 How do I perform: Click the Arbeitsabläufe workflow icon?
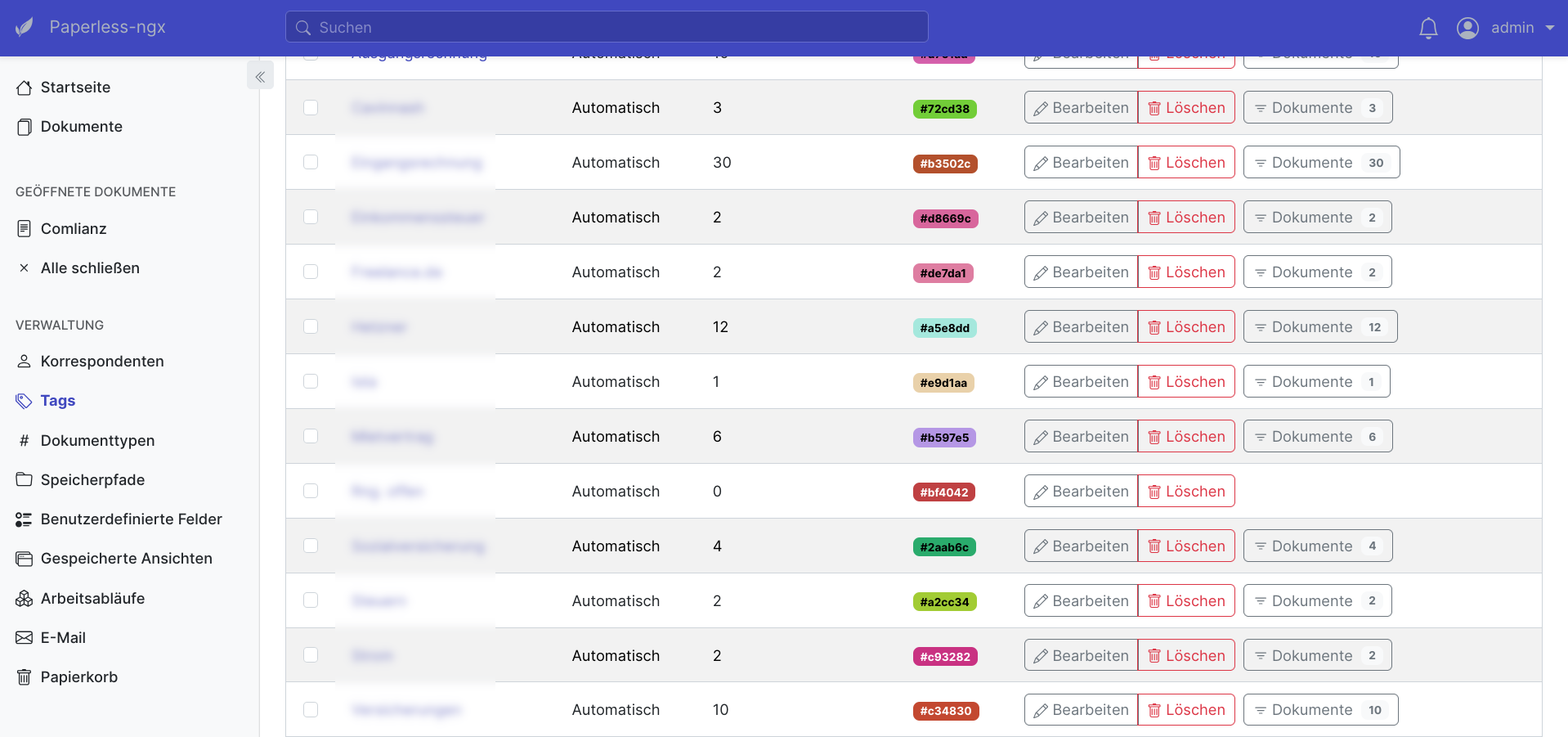click(23, 598)
